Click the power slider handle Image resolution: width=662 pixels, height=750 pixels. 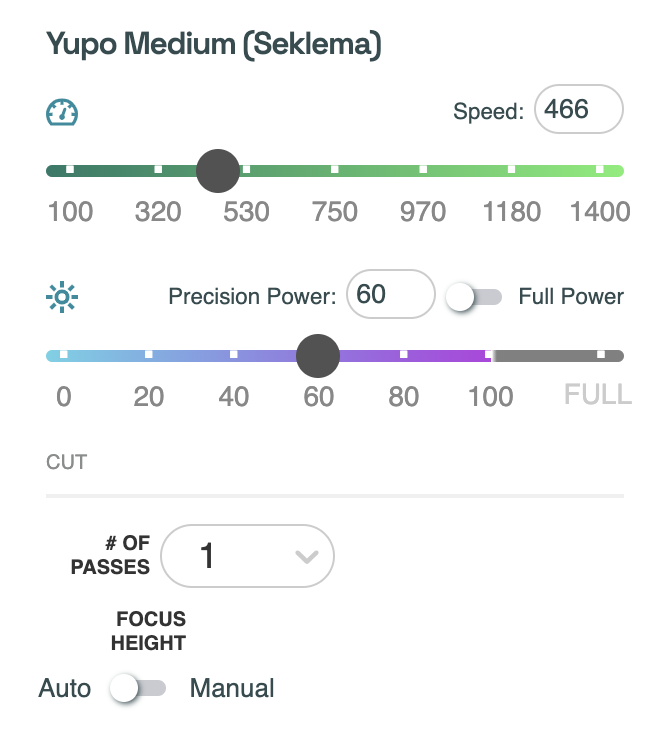click(319, 355)
